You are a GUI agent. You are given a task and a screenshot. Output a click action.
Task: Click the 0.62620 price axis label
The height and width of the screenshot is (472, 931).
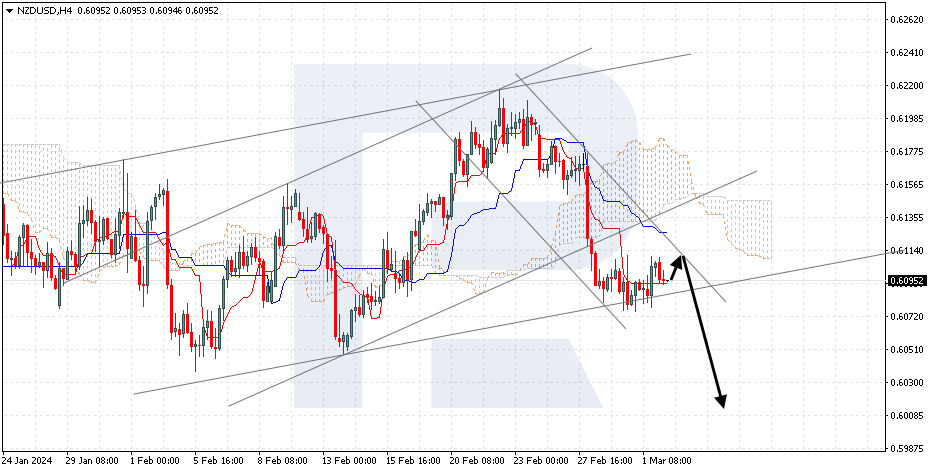point(905,19)
